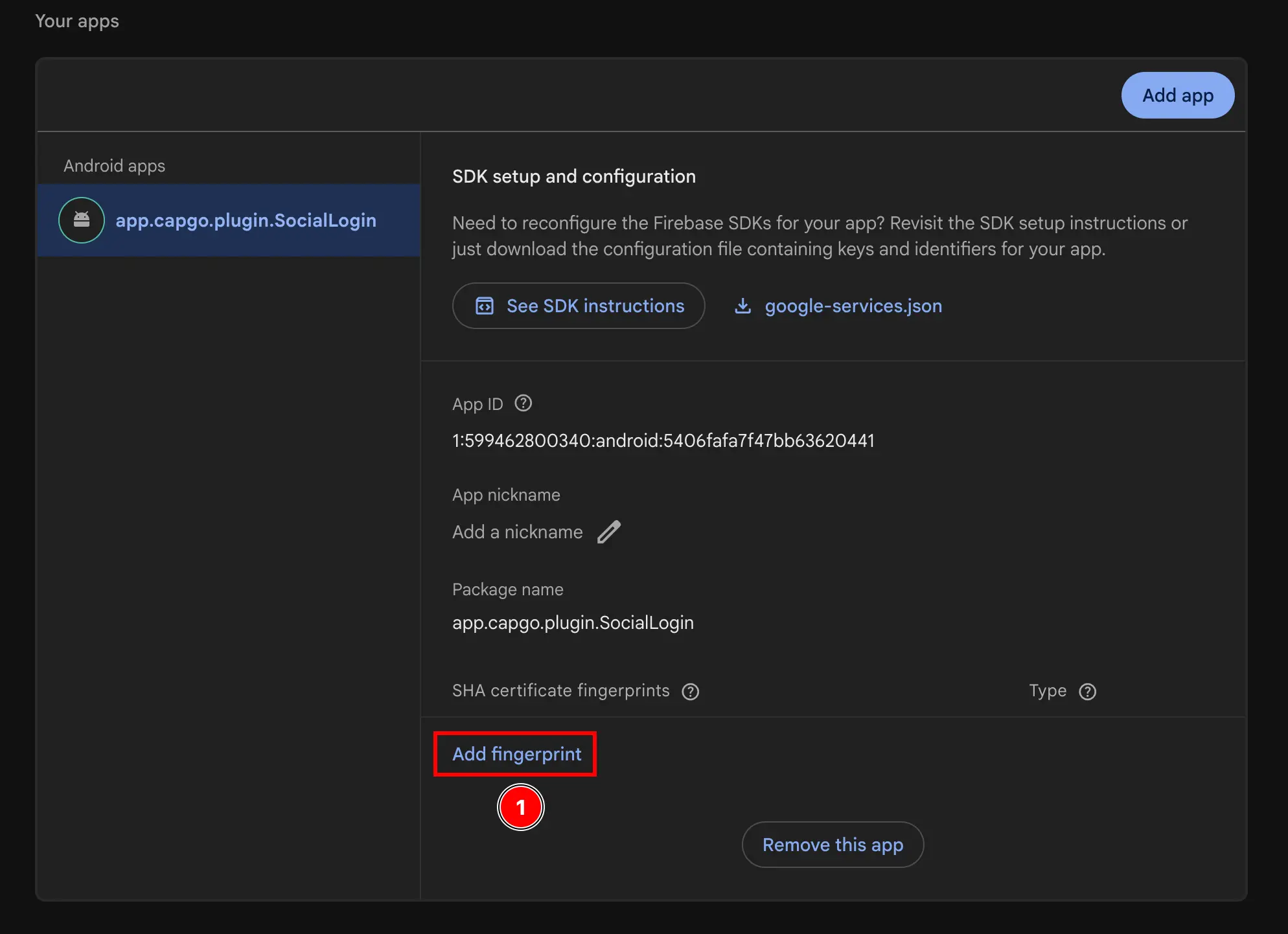
Task: Click the code icon on See SDK instructions
Action: pyautogui.click(x=484, y=306)
